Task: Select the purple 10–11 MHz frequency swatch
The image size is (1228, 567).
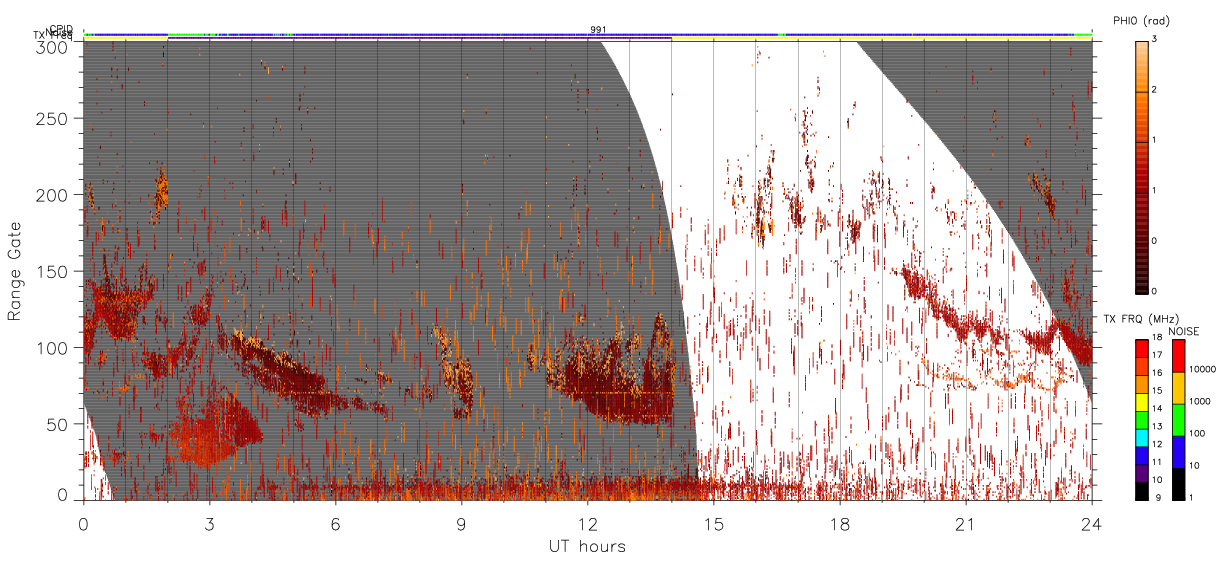Action: [1143, 473]
